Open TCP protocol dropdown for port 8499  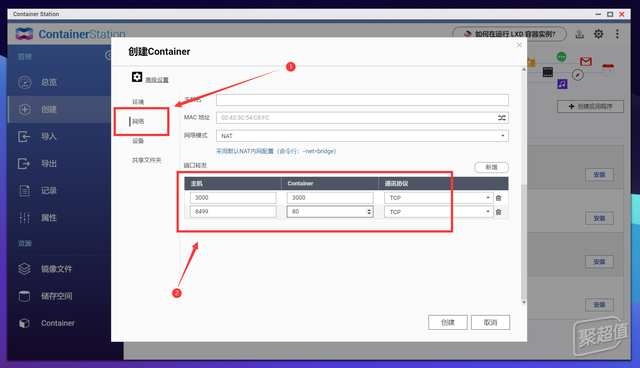pos(438,212)
